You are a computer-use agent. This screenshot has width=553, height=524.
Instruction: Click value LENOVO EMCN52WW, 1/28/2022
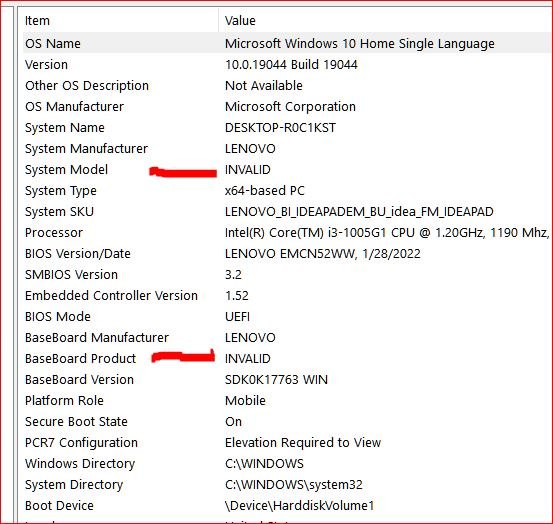tap(323, 254)
